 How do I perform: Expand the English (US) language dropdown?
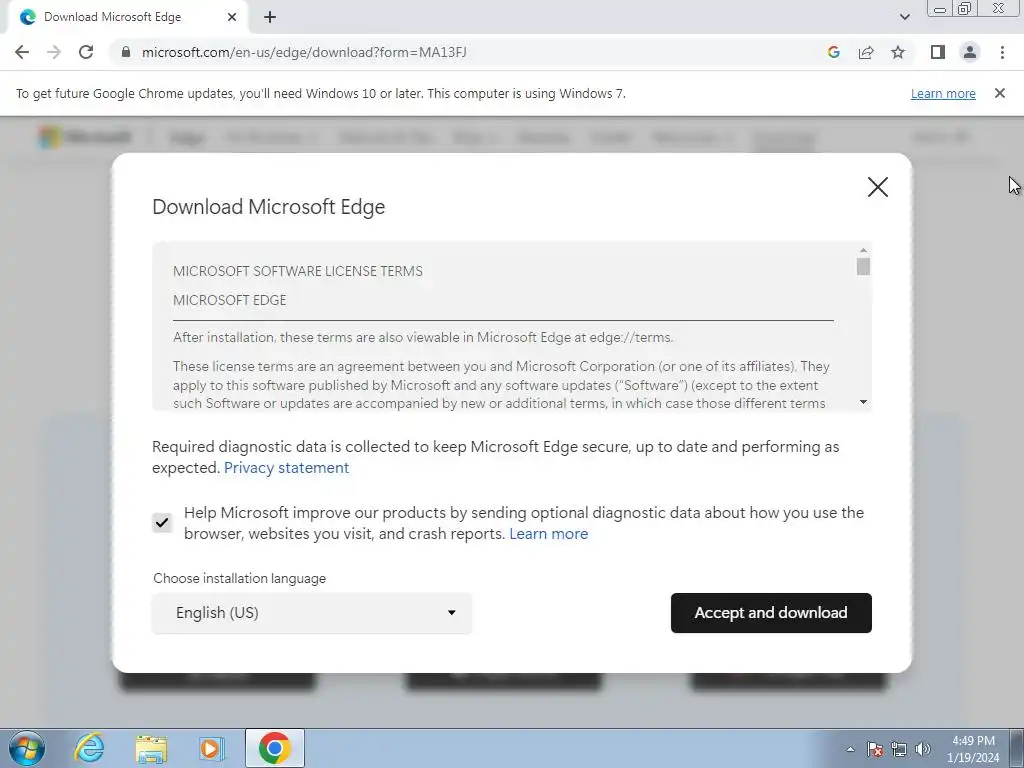(312, 613)
